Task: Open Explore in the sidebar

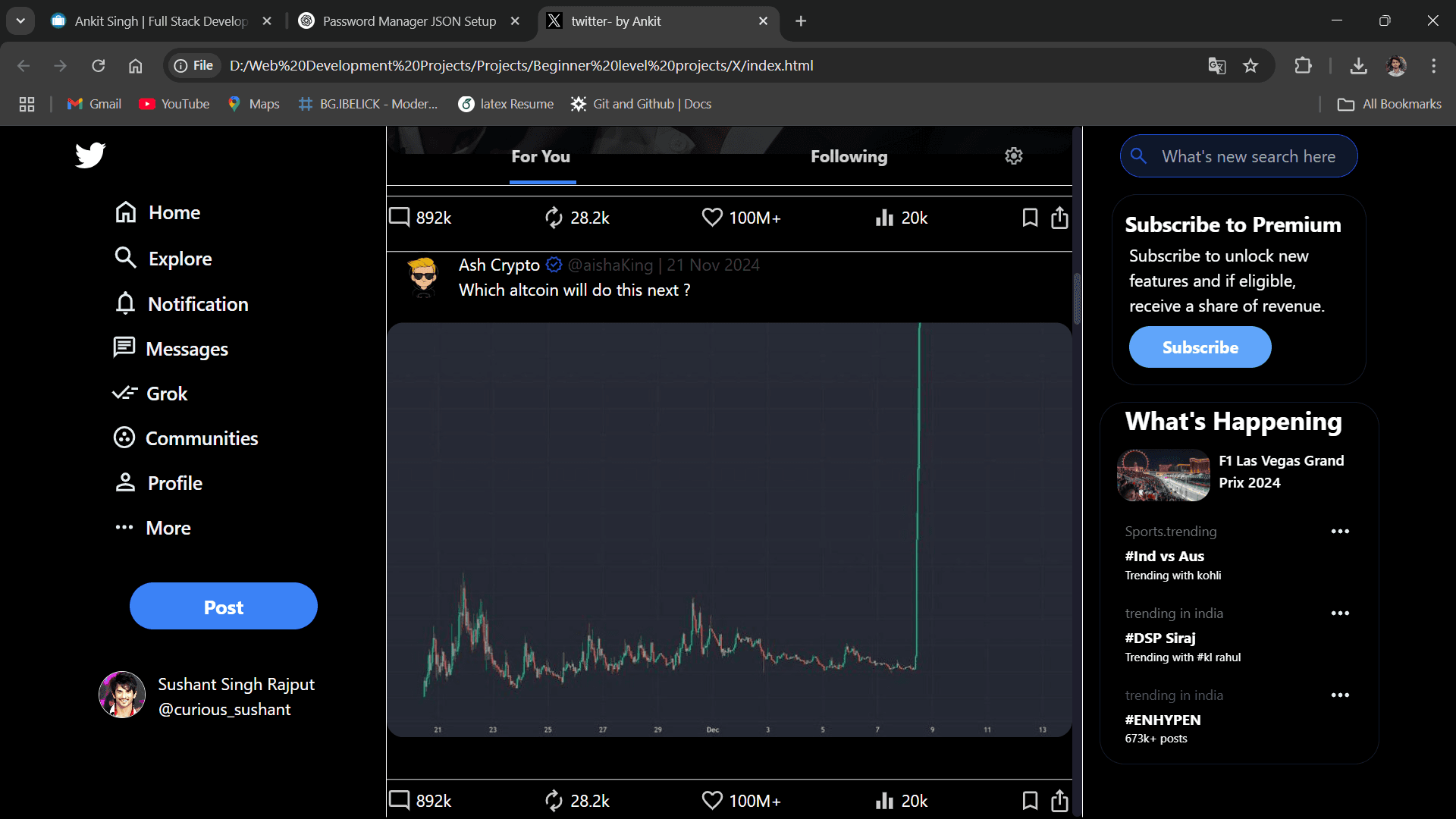Action: (163, 259)
